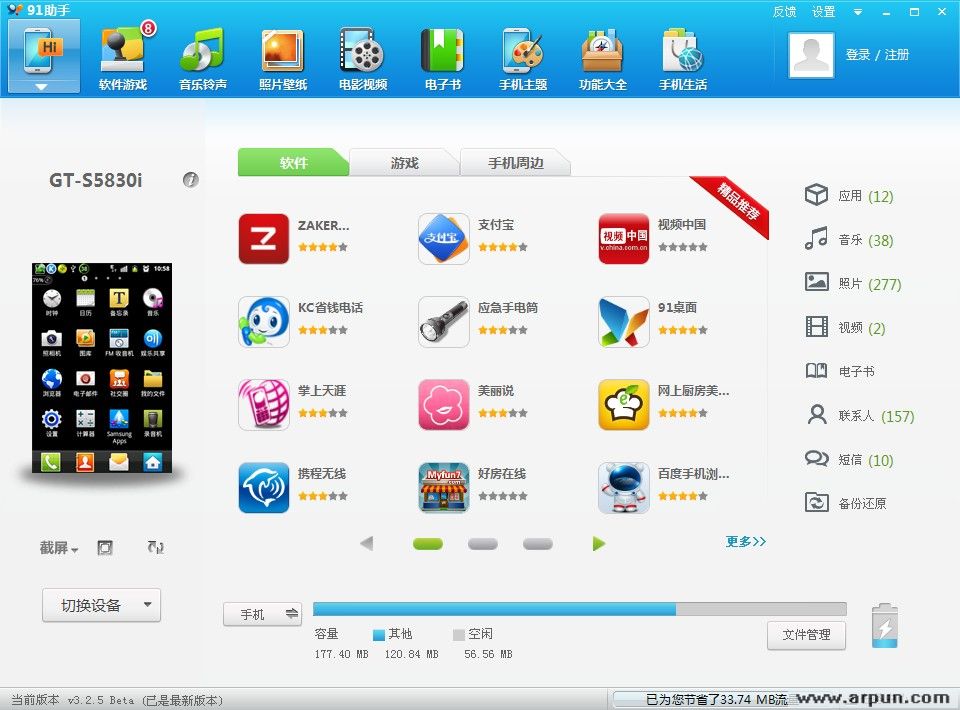This screenshot has height=710, width=960.
Task: Open the 切换设备 device switch dropdown
Action: (x=102, y=605)
